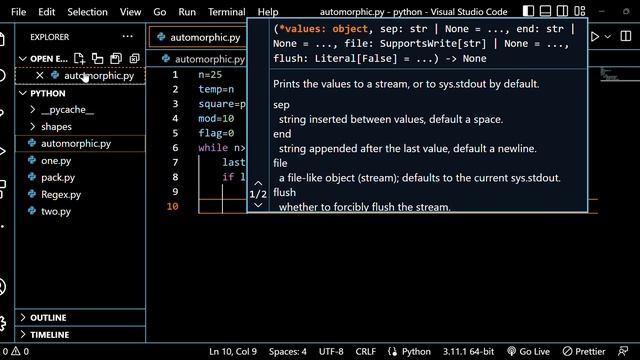Show next signature in tooltip

tap(258, 205)
